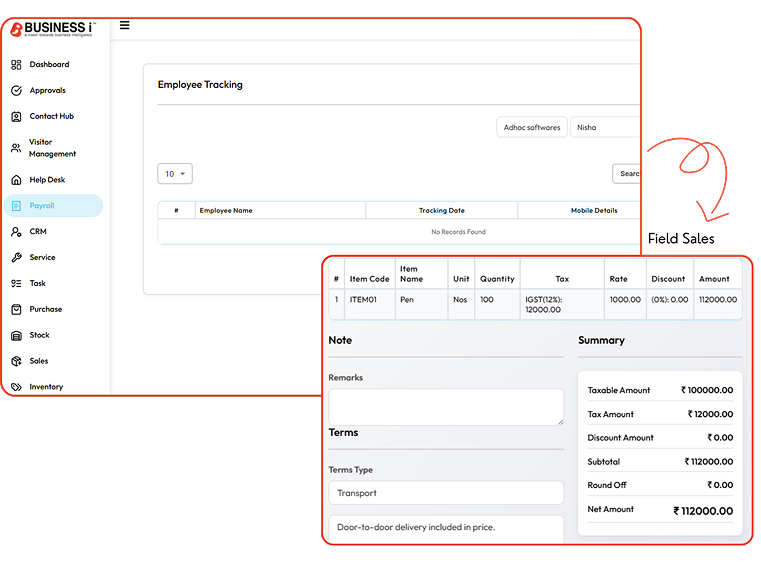Viewport: 761px width, 563px height.
Task: Click the Approvals checkmark icon
Action: (16, 91)
